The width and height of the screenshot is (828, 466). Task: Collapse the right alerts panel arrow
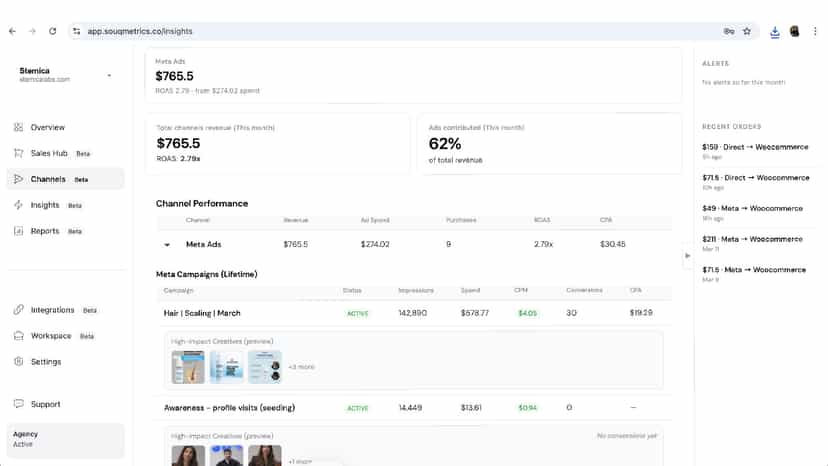tap(687, 256)
